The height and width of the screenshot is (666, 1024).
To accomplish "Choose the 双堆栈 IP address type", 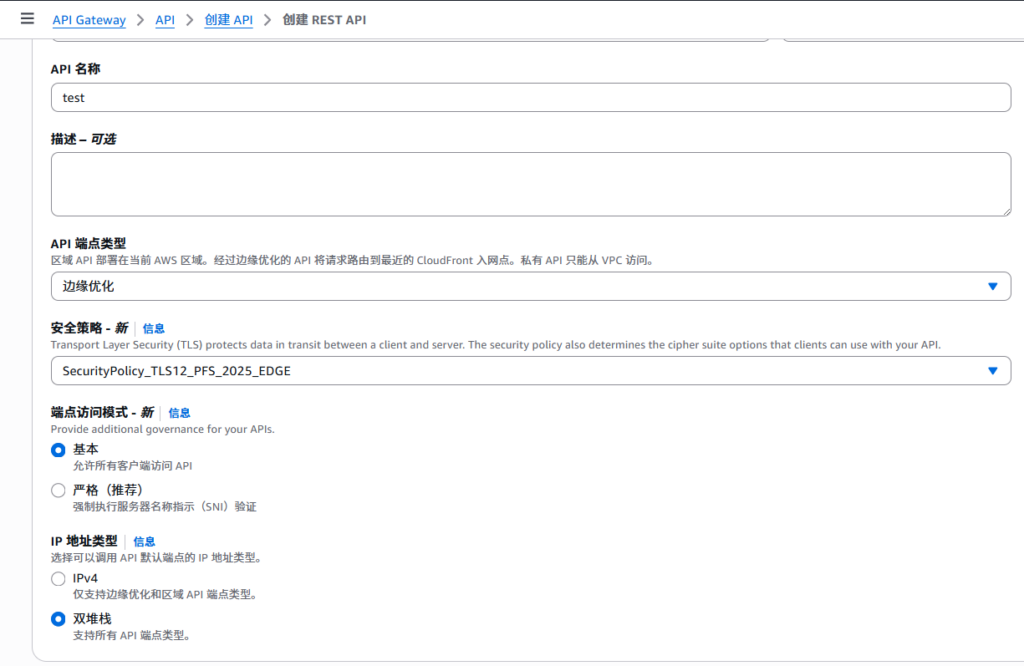I will point(58,619).
